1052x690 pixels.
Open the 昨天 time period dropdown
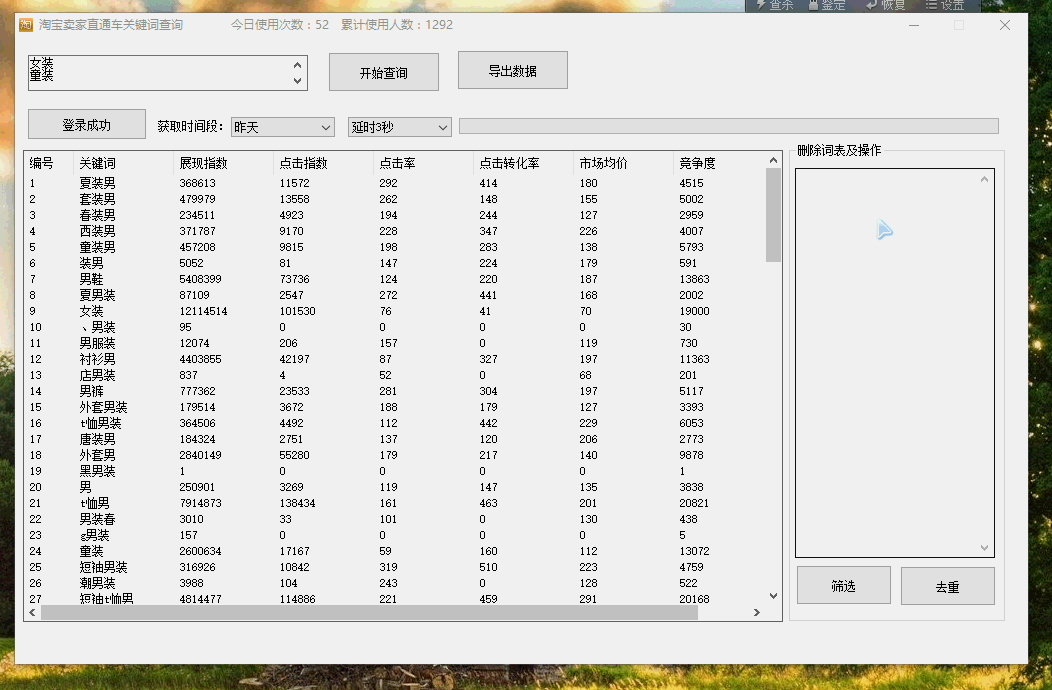[282, 127]
